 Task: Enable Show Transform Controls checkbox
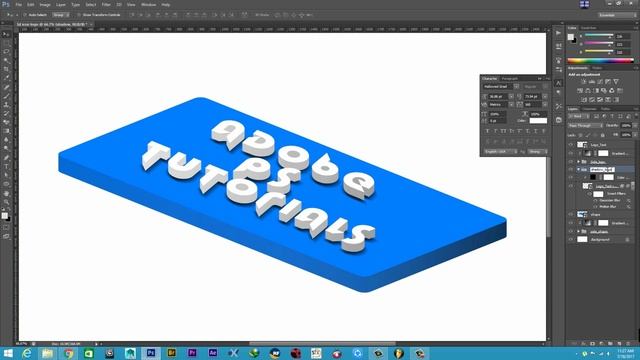(x=79, y=15)
